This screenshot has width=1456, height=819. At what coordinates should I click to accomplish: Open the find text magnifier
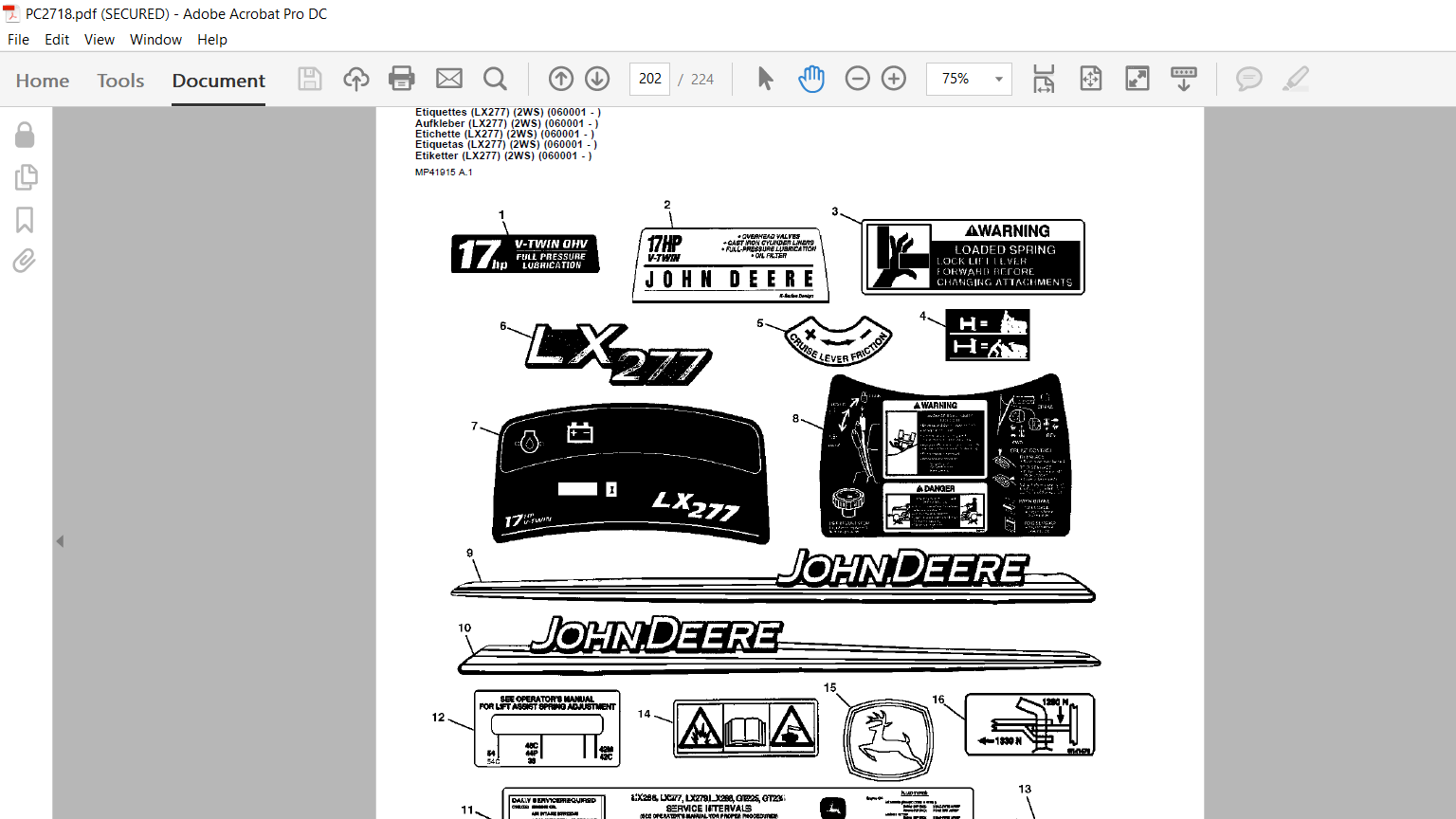495,79
